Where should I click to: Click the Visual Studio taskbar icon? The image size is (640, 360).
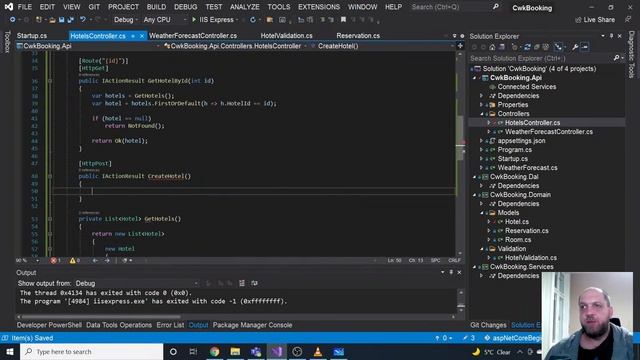[x=277, y=351]
